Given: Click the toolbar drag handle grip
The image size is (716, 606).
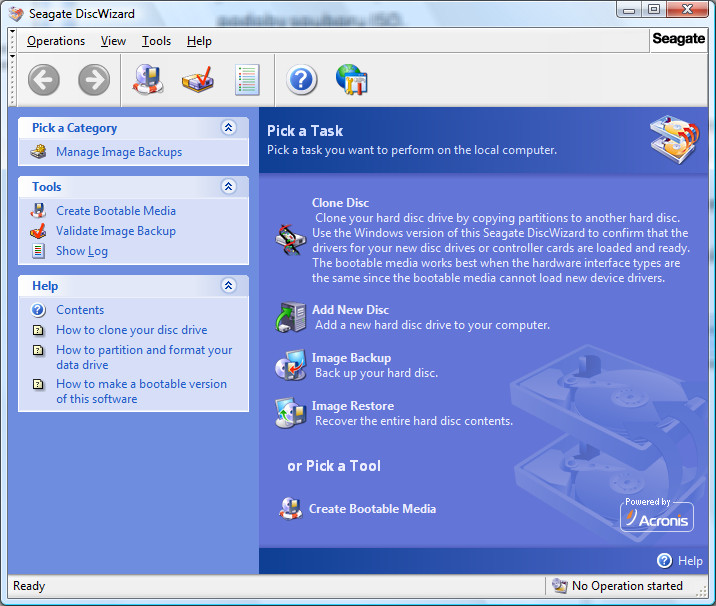Looking at the screenshot, I should coord(12,79).
